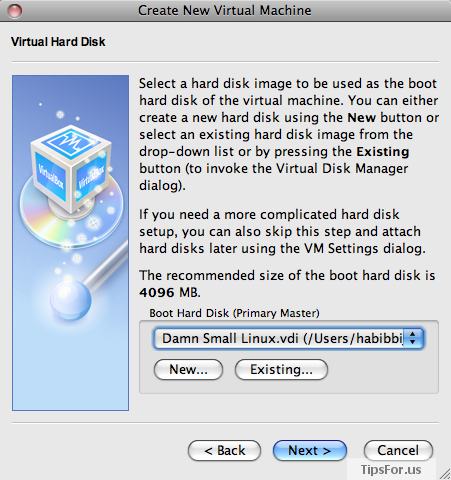Create a new hard disk with New...
The height and width of the screenshot is (480, 451).
pos(188,370)
